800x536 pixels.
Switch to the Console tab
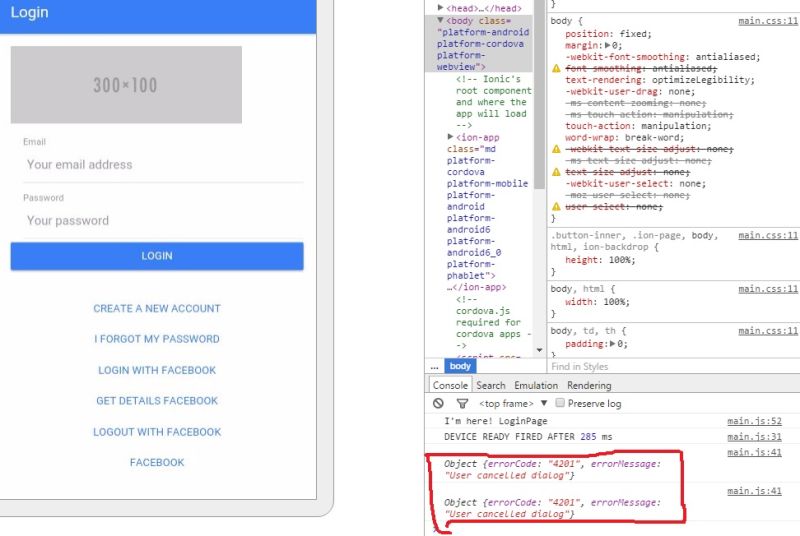(450, 386)
